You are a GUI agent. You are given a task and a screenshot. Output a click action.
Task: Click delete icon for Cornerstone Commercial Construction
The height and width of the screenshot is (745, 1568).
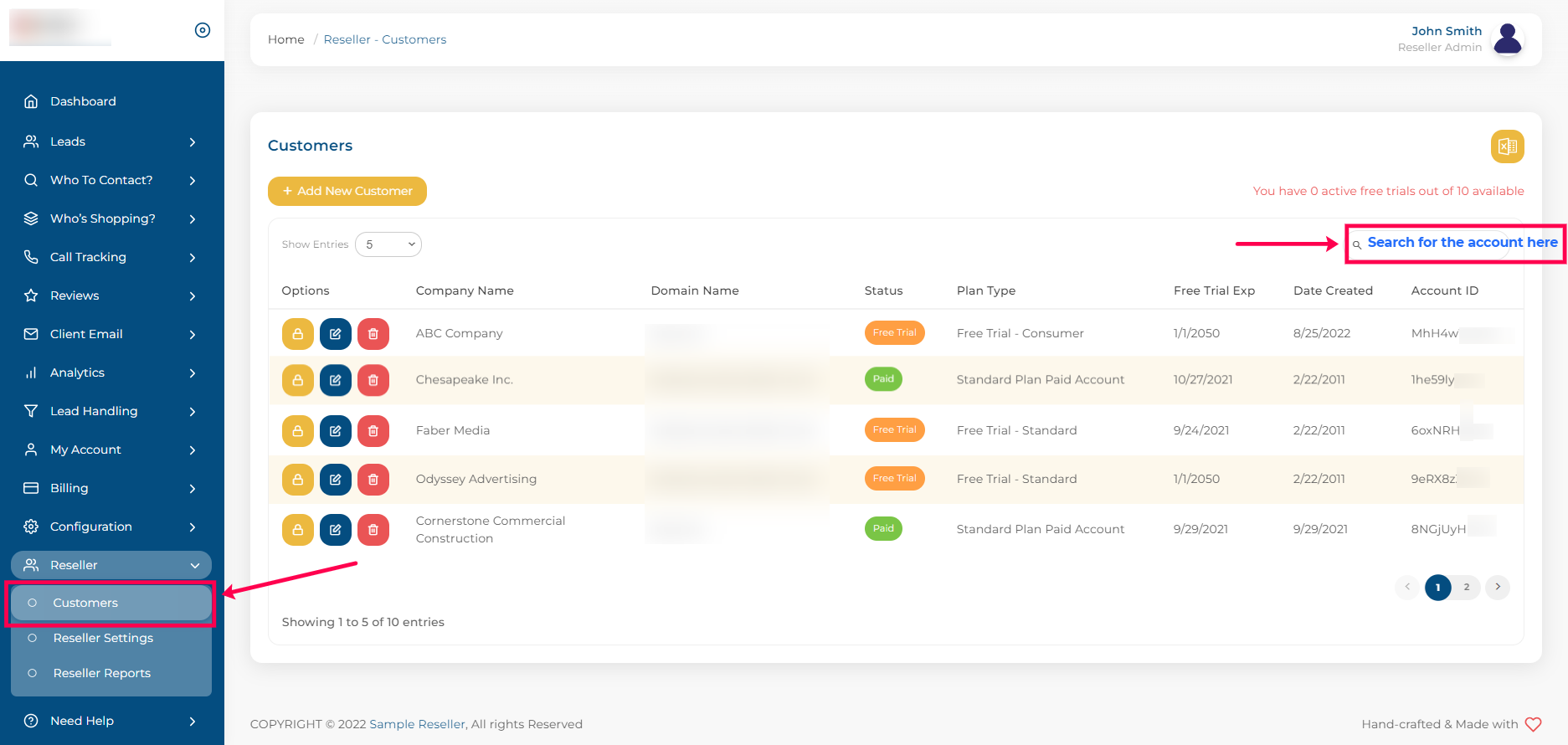[x=373, y=530]
